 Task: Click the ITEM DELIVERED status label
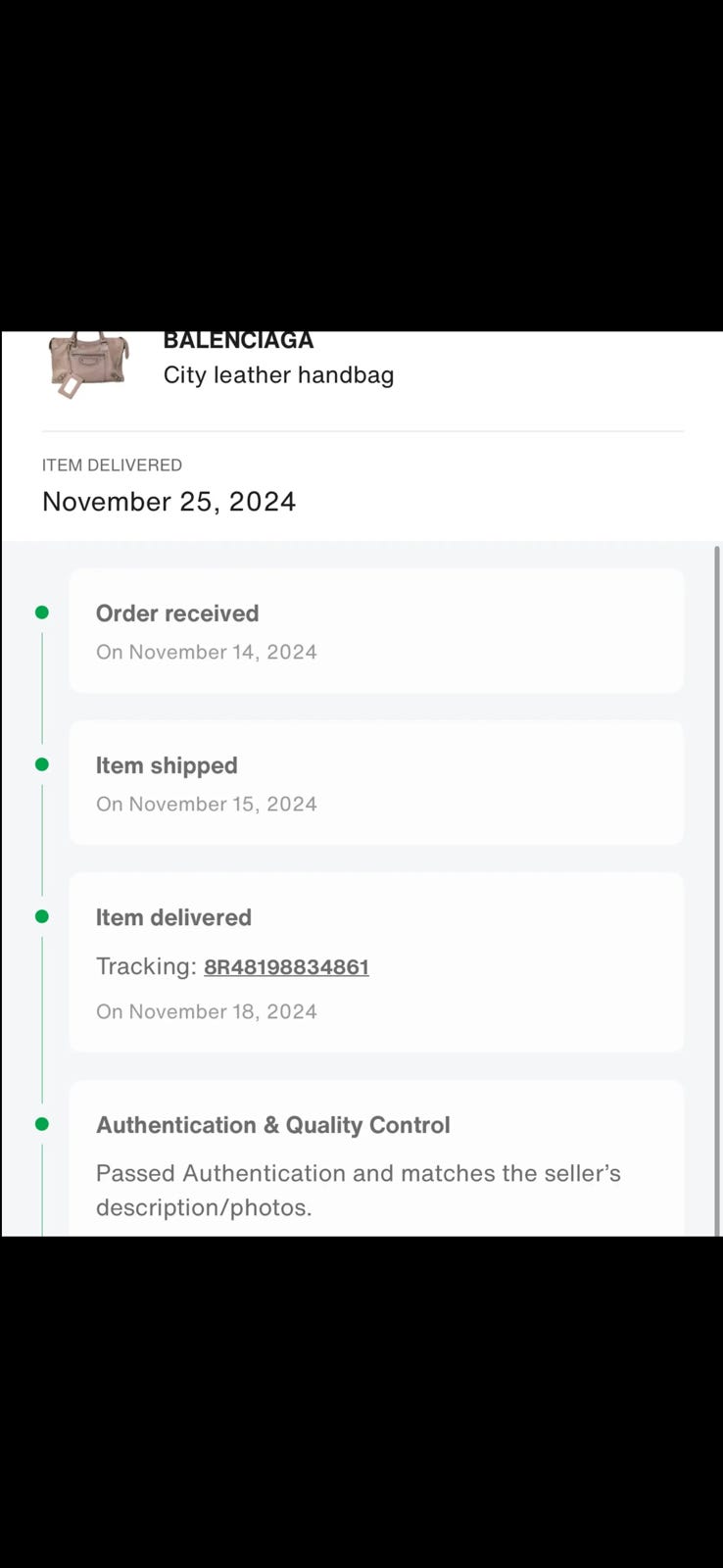(112, 465)
